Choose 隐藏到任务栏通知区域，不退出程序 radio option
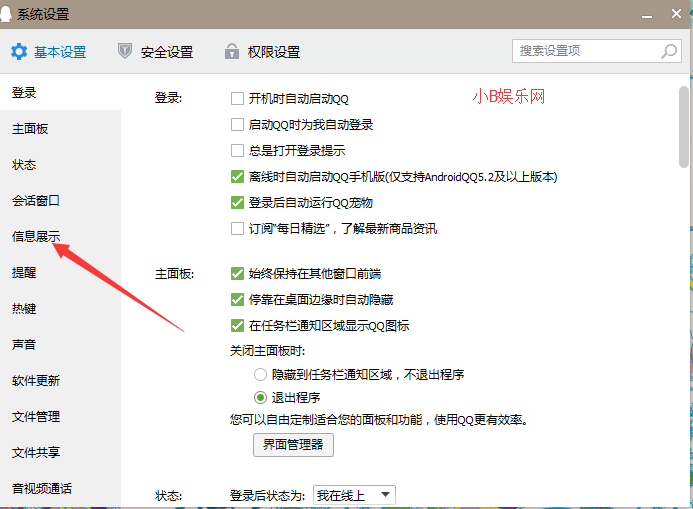 260,375
